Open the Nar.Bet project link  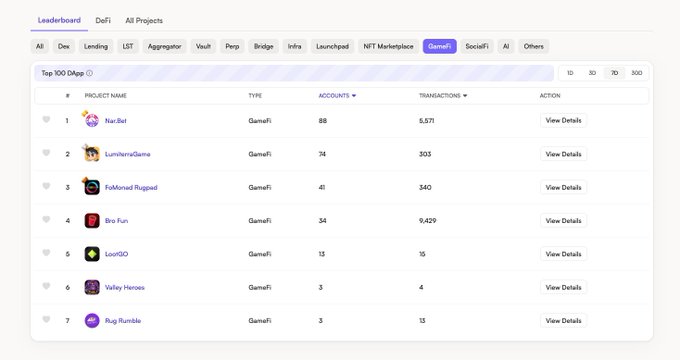[x=116, y=121]
